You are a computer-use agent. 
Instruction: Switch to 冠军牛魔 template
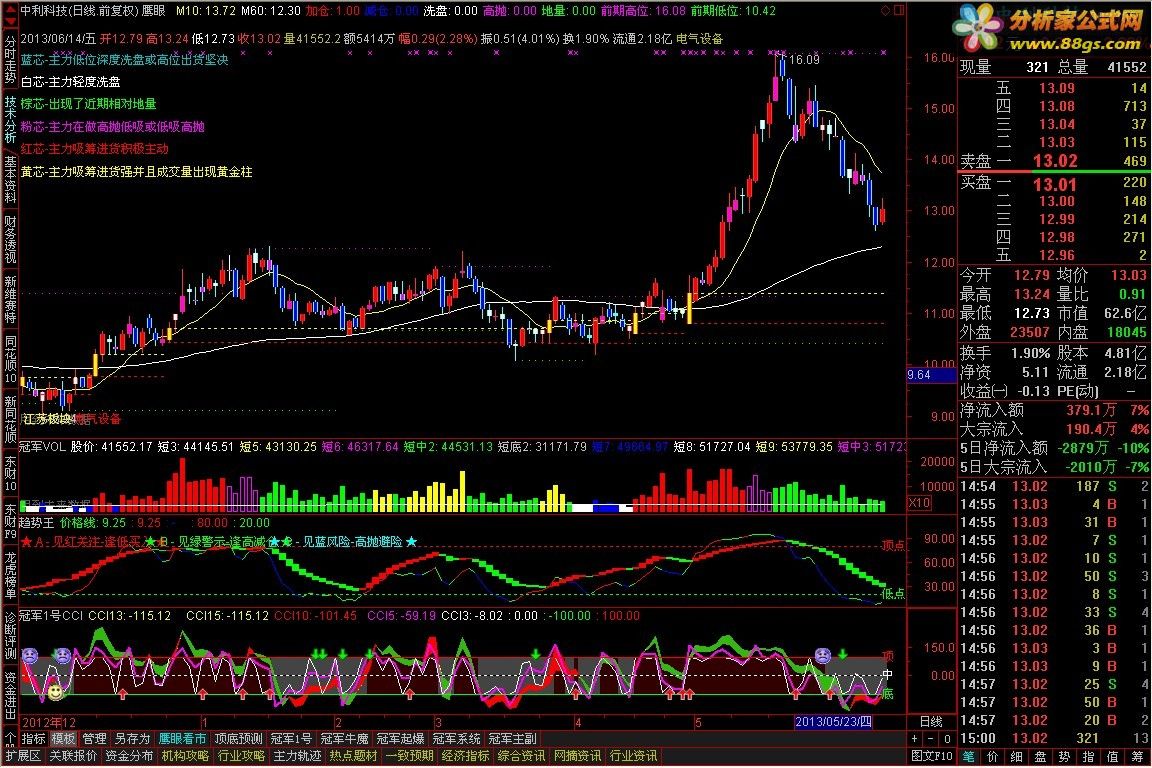pyautogui.click(x=345, y=739)
